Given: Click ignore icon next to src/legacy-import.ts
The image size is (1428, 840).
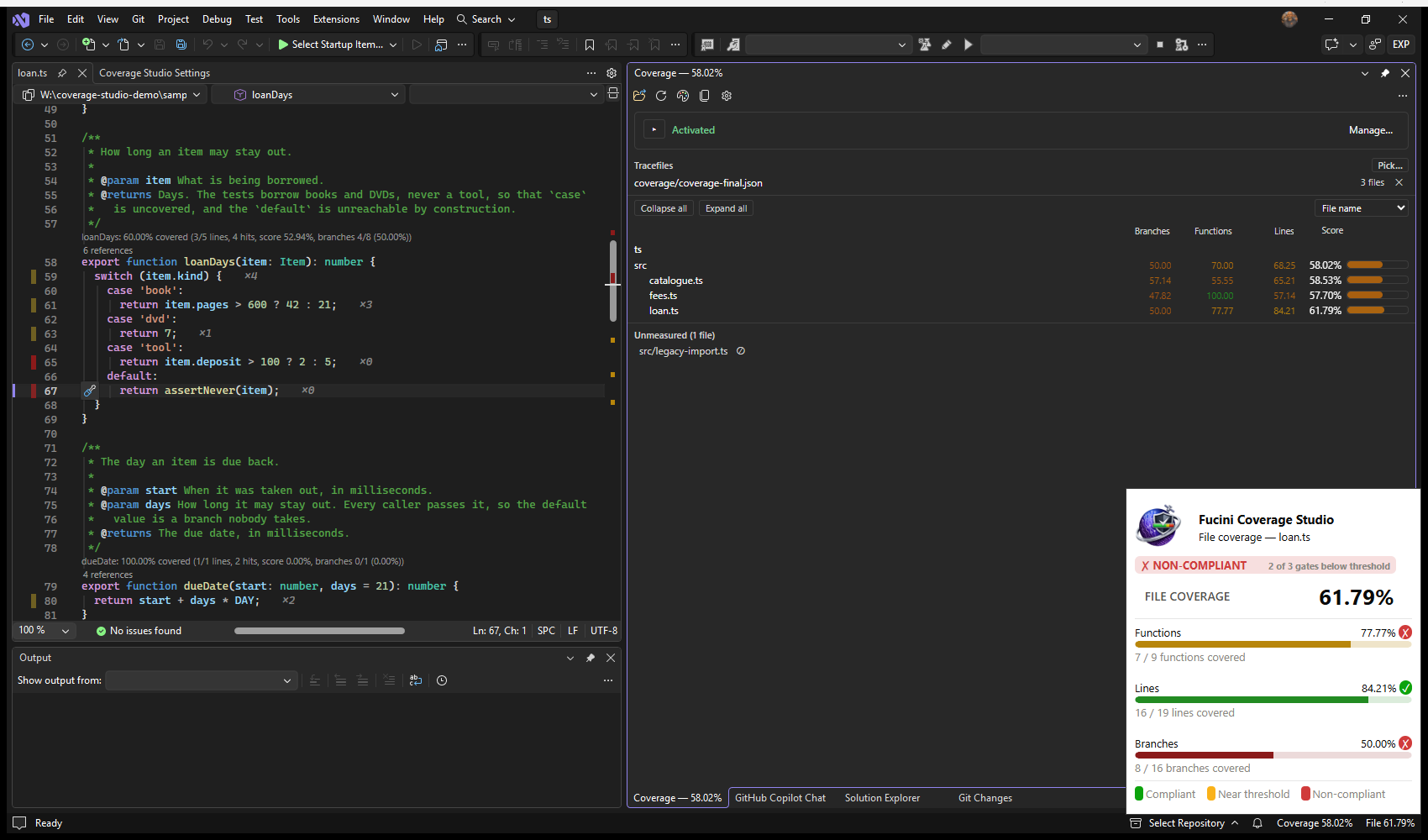Looking at the screenshot, I should pyautogui.click(x=741, y=351).
